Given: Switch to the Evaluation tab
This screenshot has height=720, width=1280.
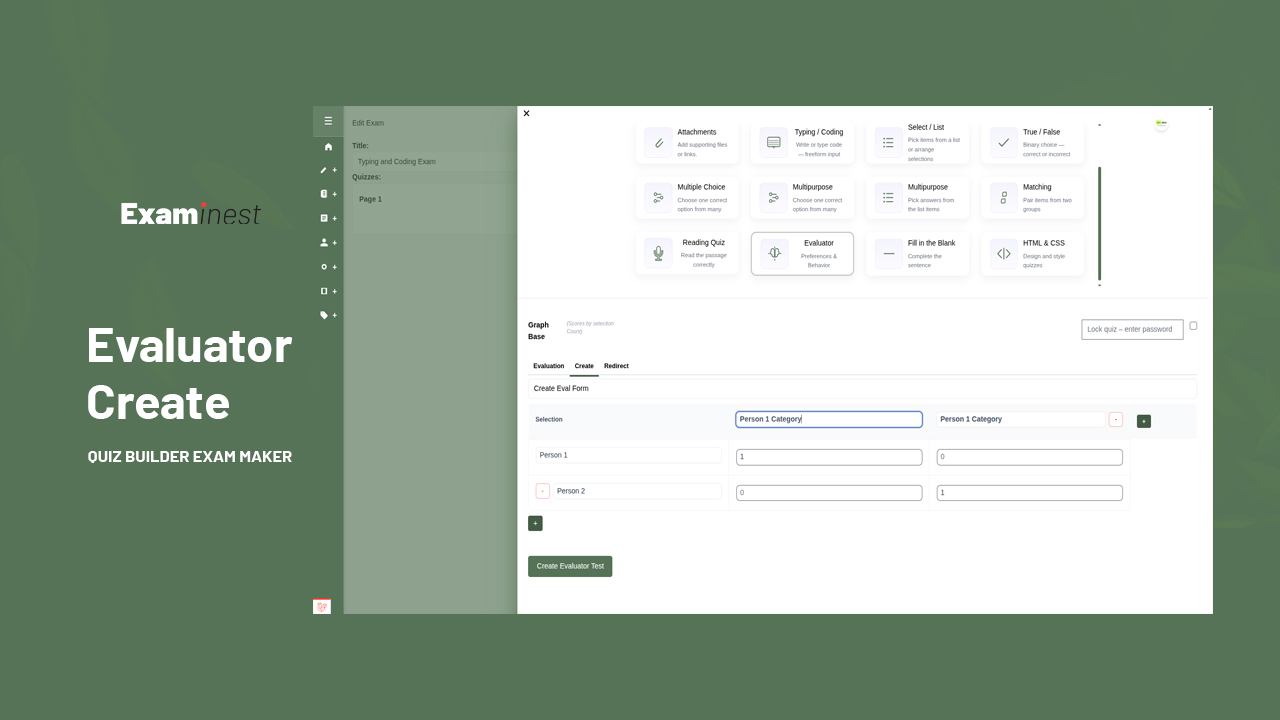Looking at the screenshot, I should coord(549,366).
